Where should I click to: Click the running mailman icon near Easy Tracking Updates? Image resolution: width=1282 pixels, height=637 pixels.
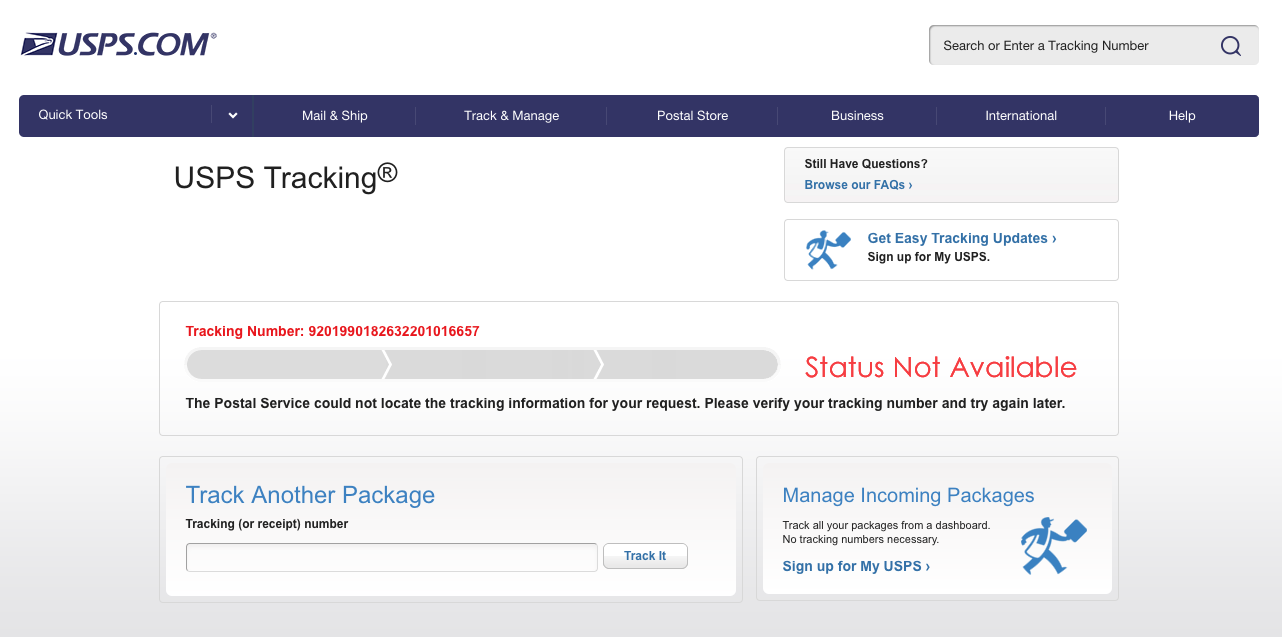pyautogui.click(x=827, y=249)
